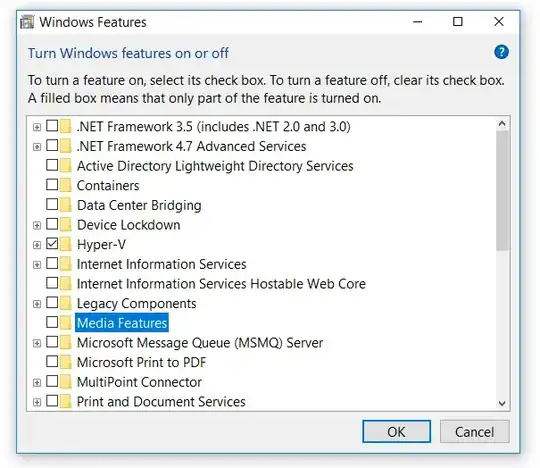Select the Microsoft Print to PDF label

(x=142, y=362)
